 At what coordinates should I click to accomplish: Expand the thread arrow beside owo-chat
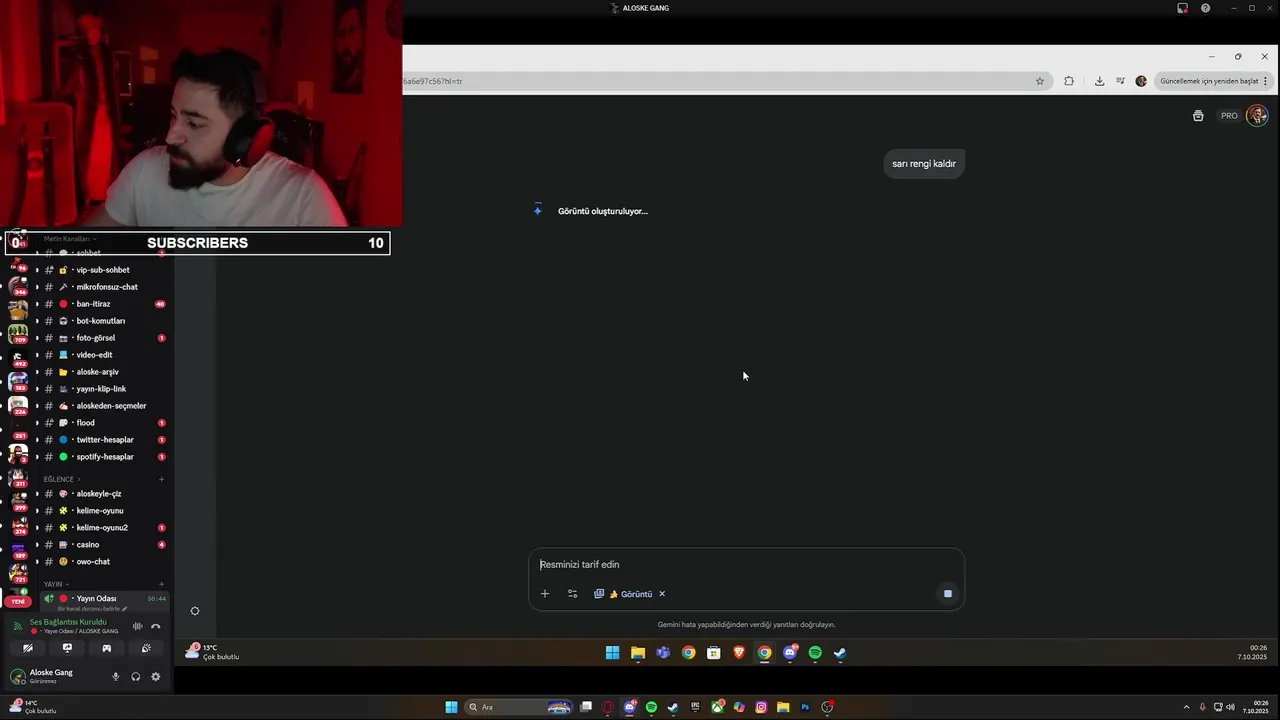pyautogui.click(x=37, y=562)
